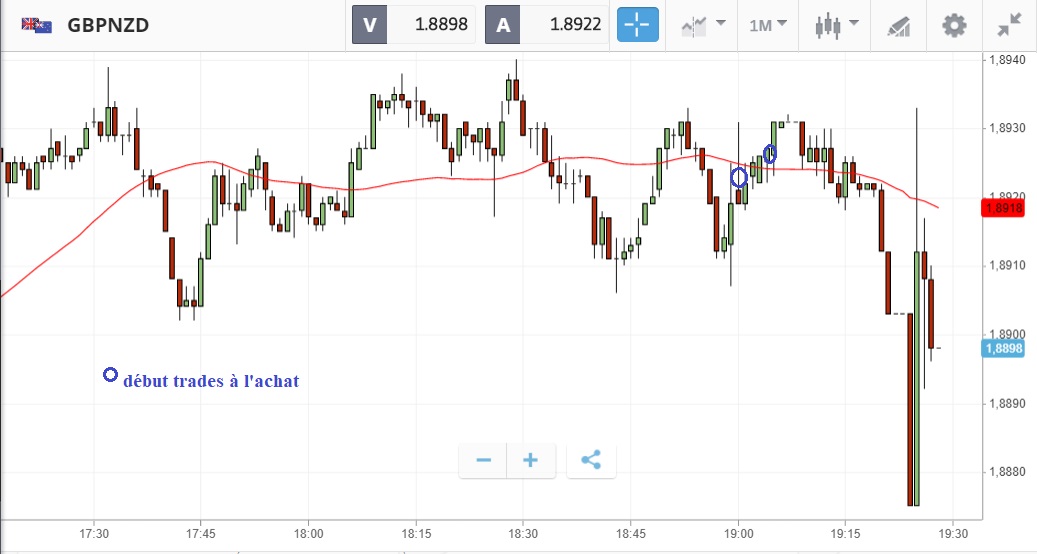Screen dimensions: 1037x554
Task: Click the GBPNZD flag icon
Action: [x=37, y=25]
